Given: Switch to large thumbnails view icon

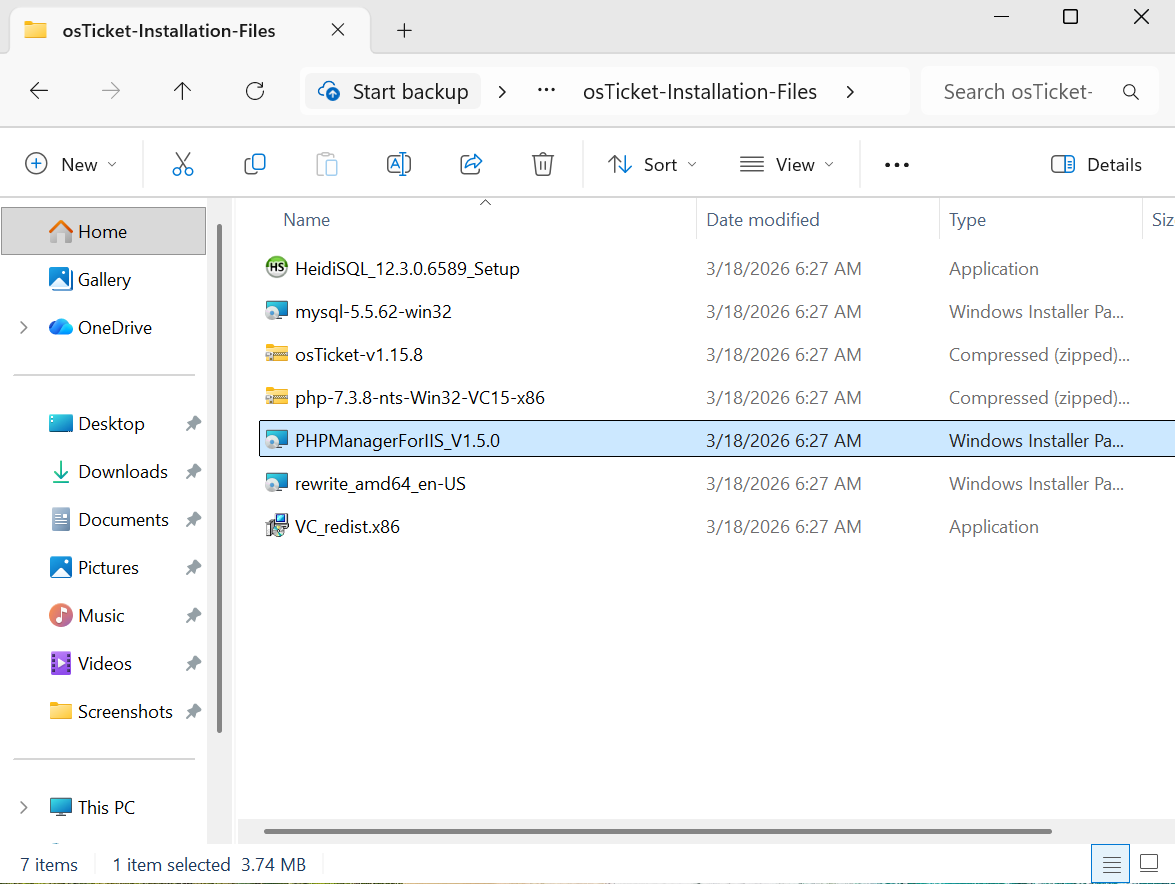Looking at the screenshot, I should [x=1149, y=864].
